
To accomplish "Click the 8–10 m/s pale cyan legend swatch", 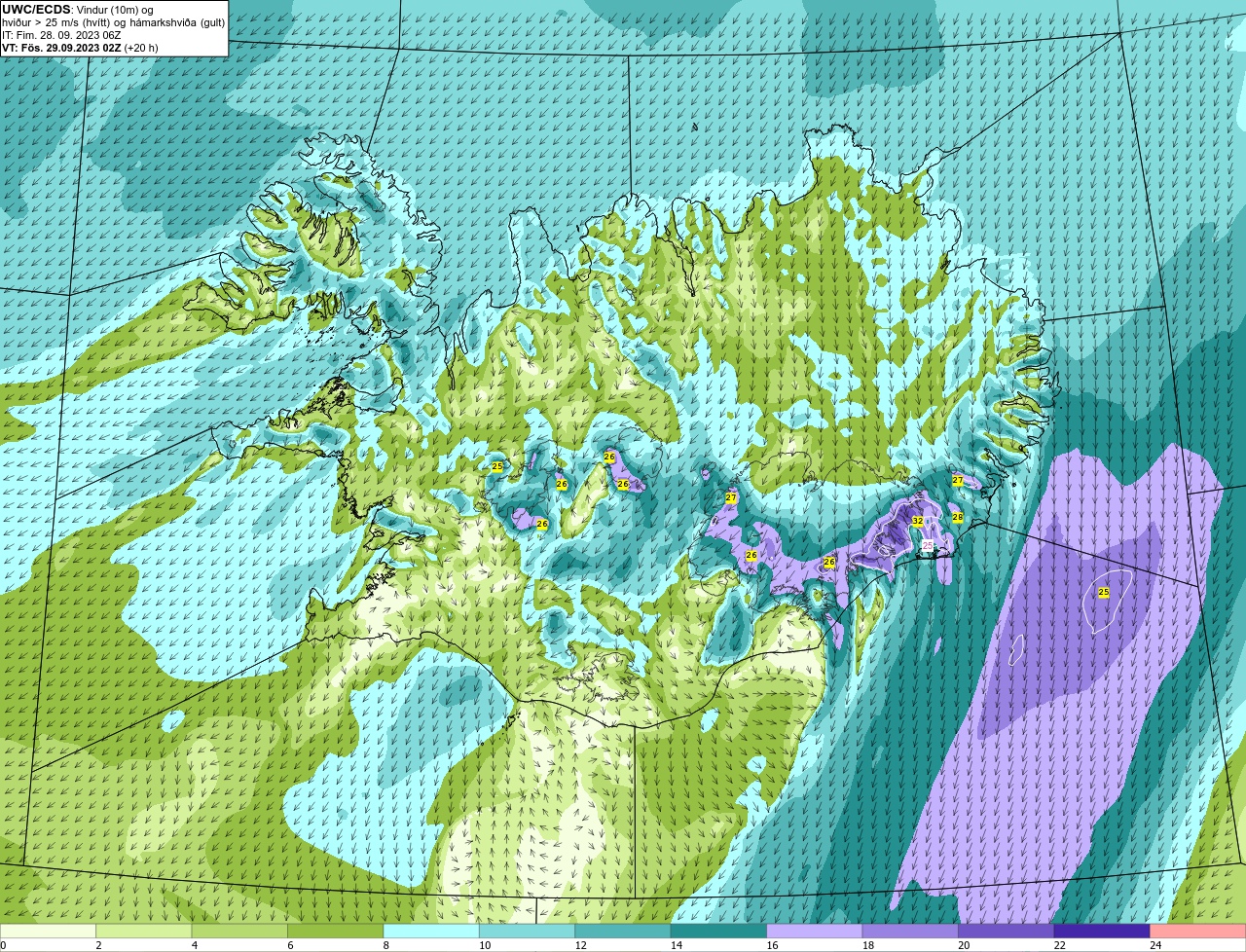I will [431, 931].
